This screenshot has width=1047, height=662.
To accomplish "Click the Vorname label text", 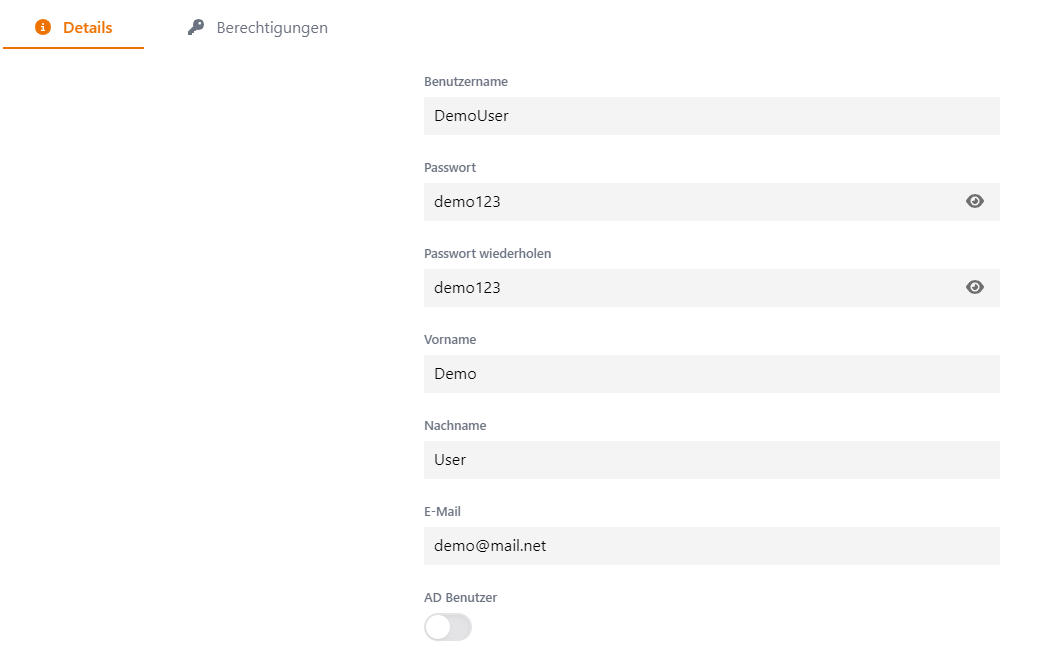I will click(450, 339).
